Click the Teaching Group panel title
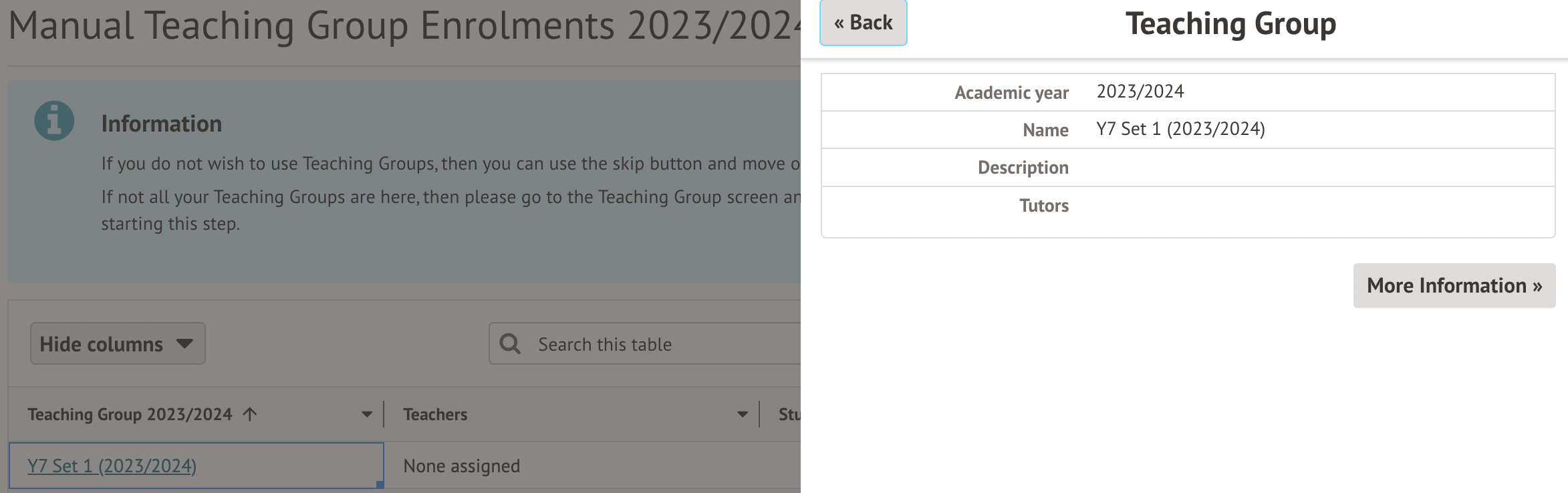 coord(1230,24)
